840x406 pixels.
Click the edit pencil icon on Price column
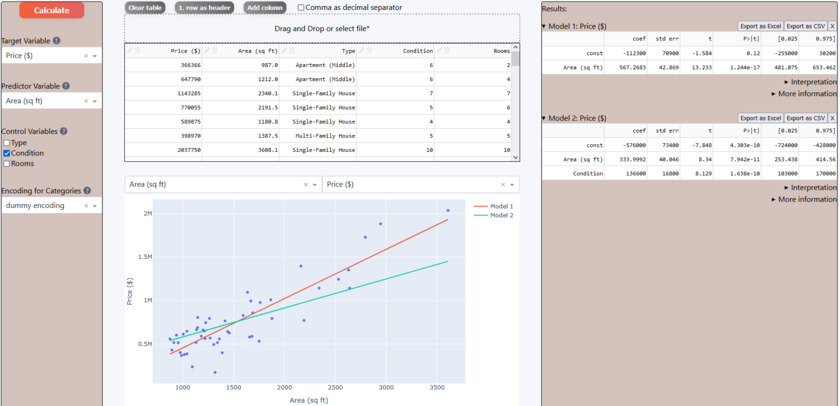coord(130,50)
